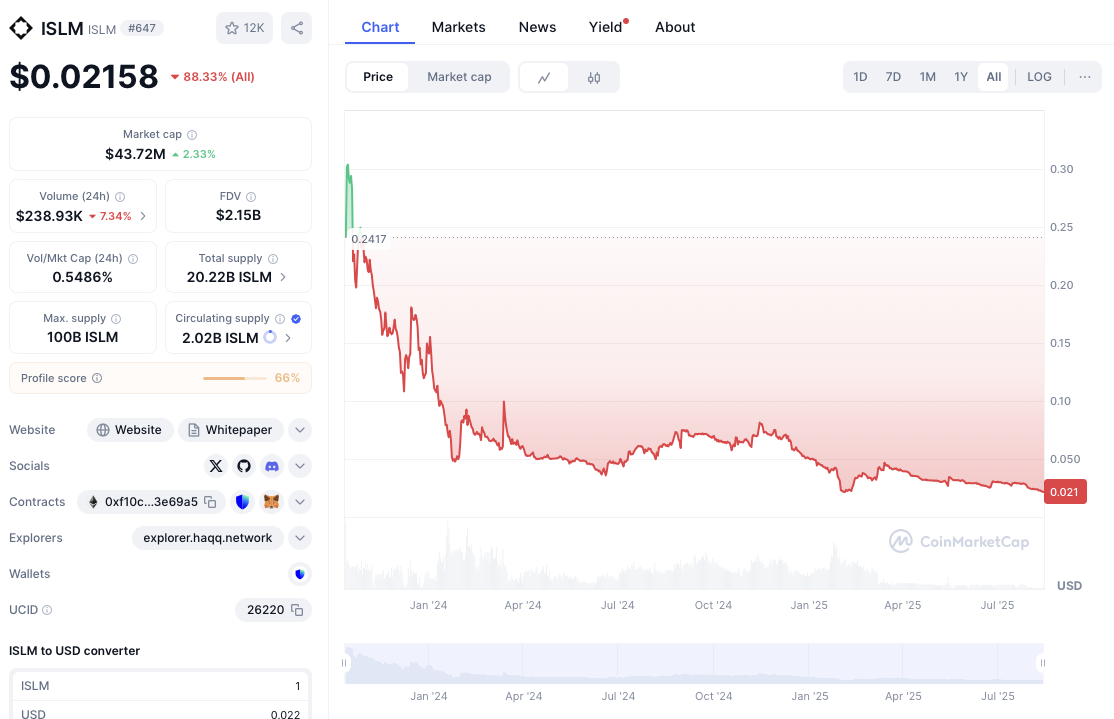Click Total supply info icon
The image size is (1114, 719).
[x=273, y=259]
